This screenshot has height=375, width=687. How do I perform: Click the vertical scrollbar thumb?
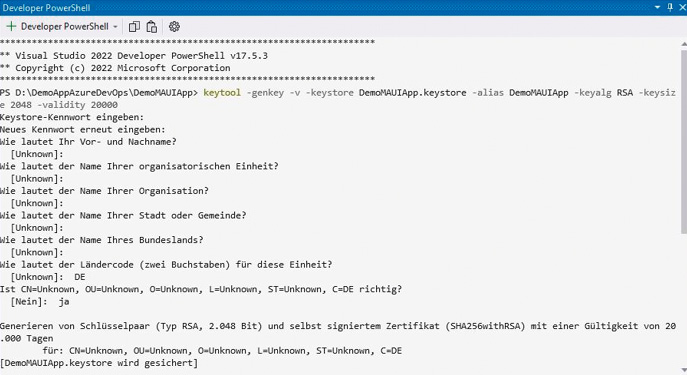tap(683, 141)
